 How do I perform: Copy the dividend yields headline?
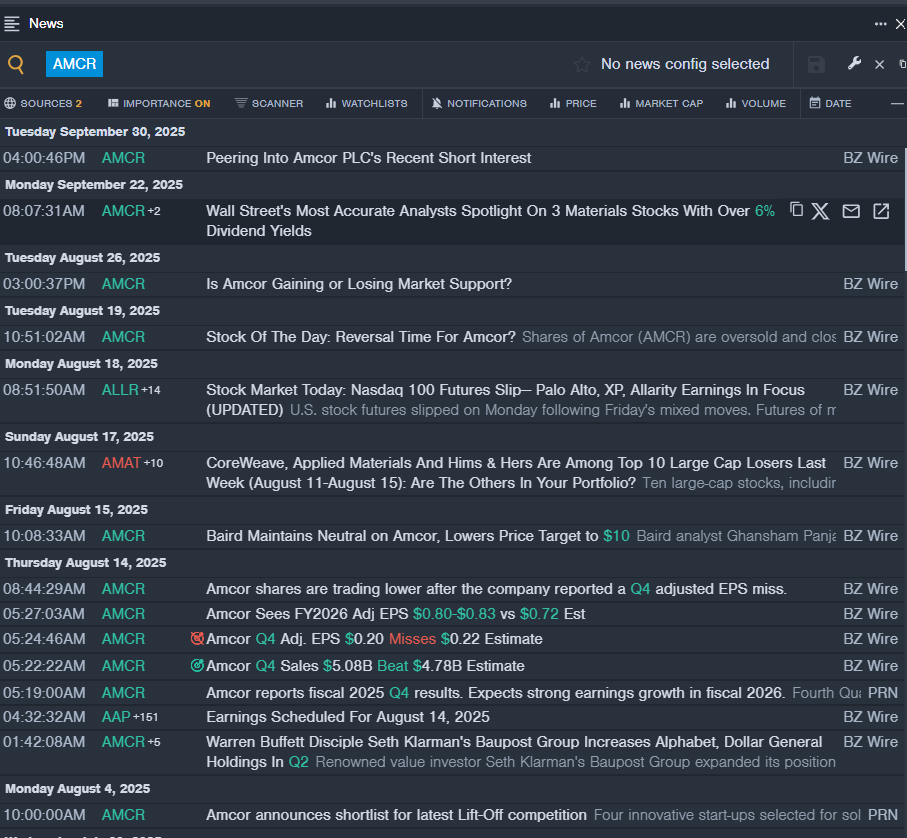(x=796, y=210)
